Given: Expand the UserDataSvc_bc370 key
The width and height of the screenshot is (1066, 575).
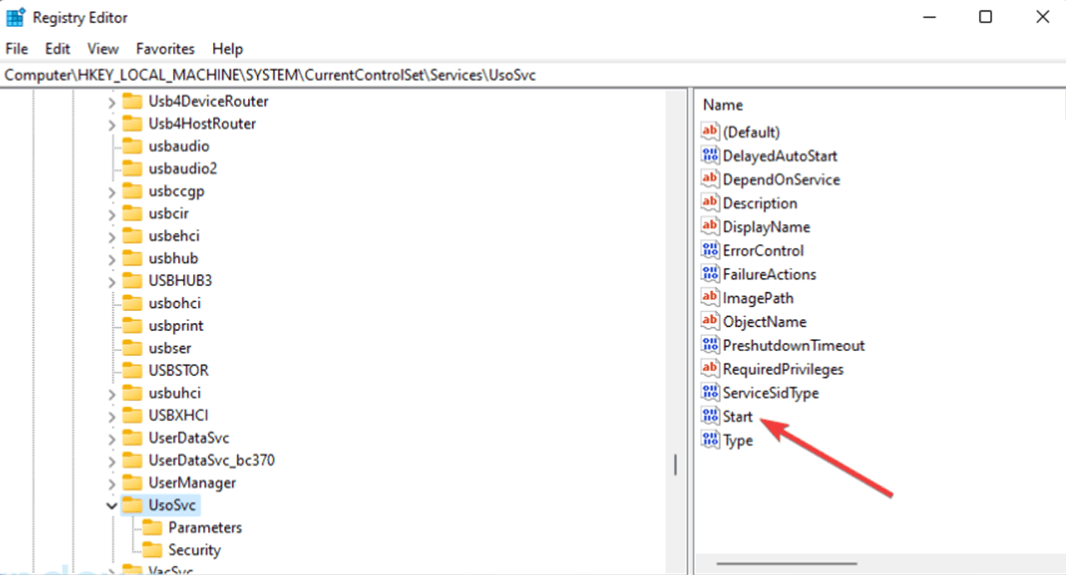Looking at the screenshot, I should pos(111,461).
